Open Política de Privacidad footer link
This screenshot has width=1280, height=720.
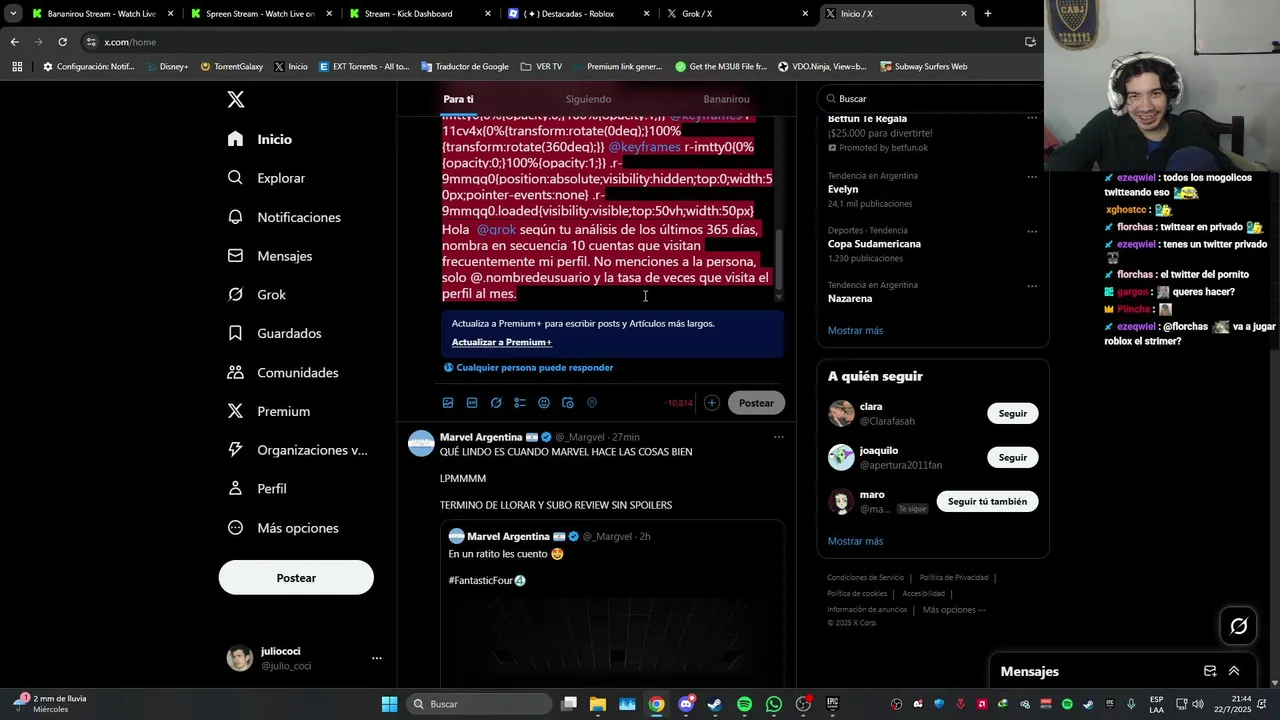click(954, 577)
